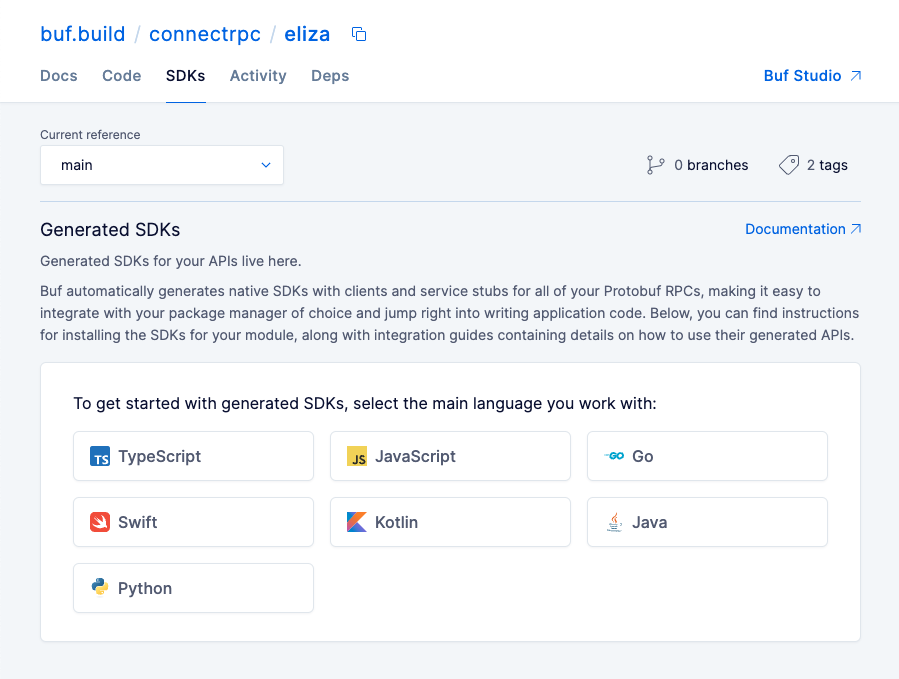The height and width of the screenshot is (679, 899).
Task: Click the branch icon beside 0 branches
Action: pyautogui.click(x=655, y=165)
